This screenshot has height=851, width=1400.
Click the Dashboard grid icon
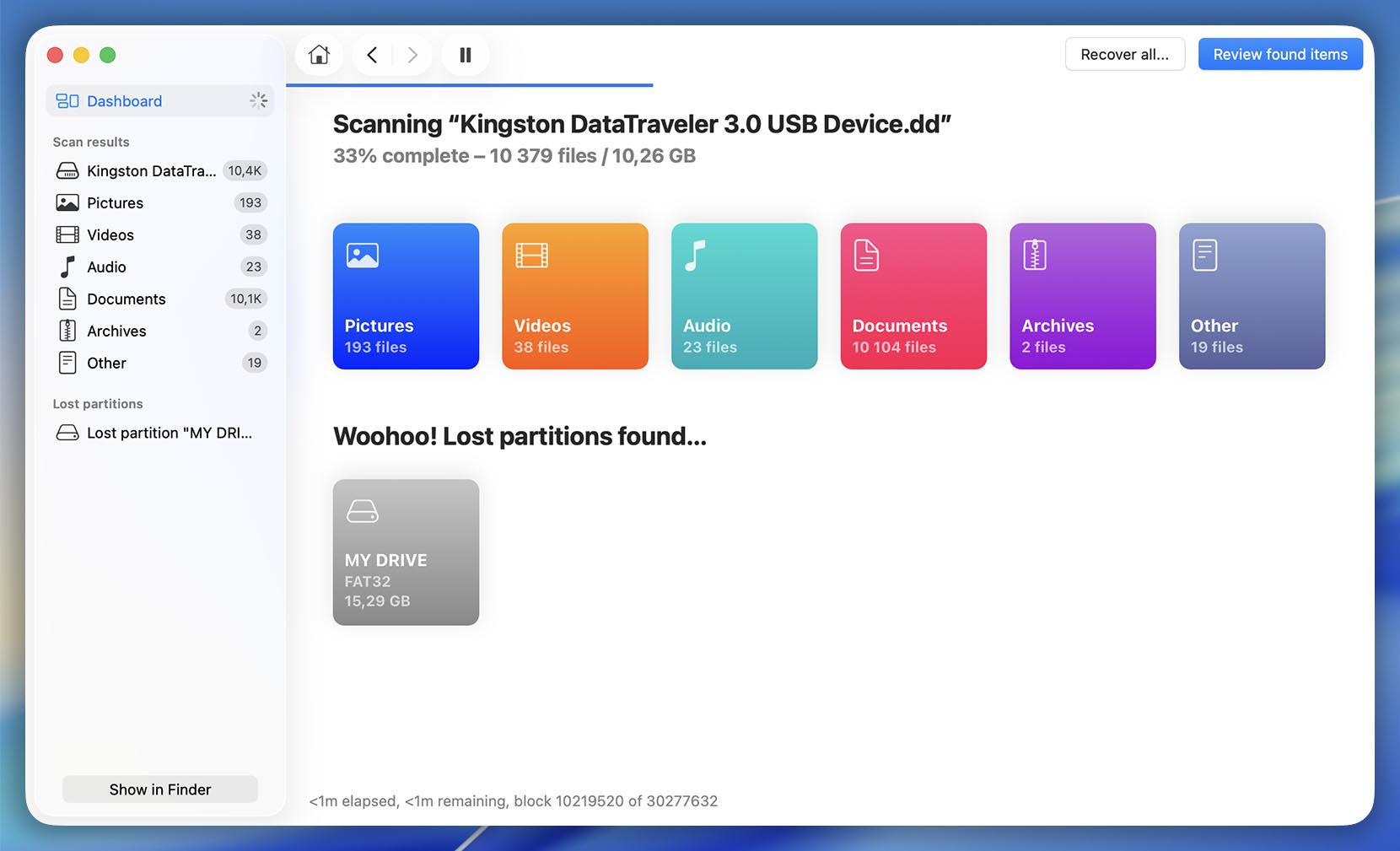click(67, 101)
